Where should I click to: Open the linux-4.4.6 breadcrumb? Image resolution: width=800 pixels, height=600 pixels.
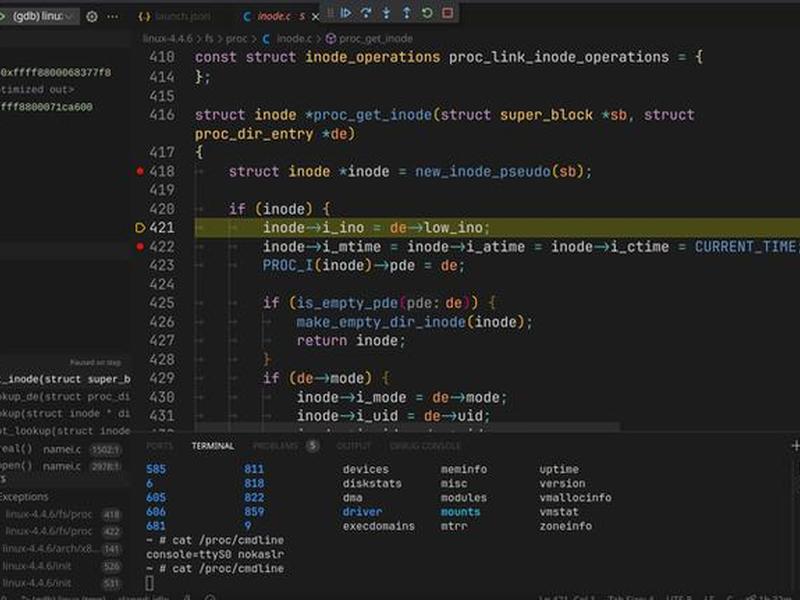(167, 39)
